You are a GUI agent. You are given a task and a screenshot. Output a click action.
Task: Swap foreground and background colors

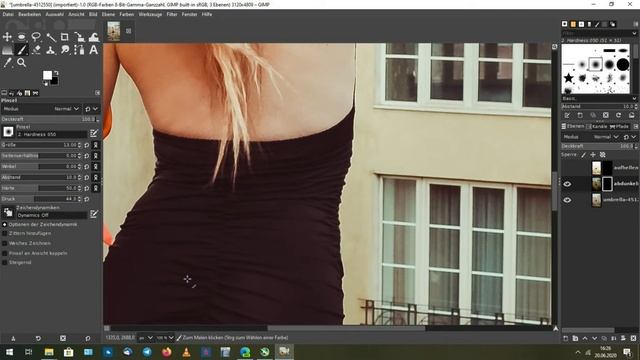click(x=56, y=73)
